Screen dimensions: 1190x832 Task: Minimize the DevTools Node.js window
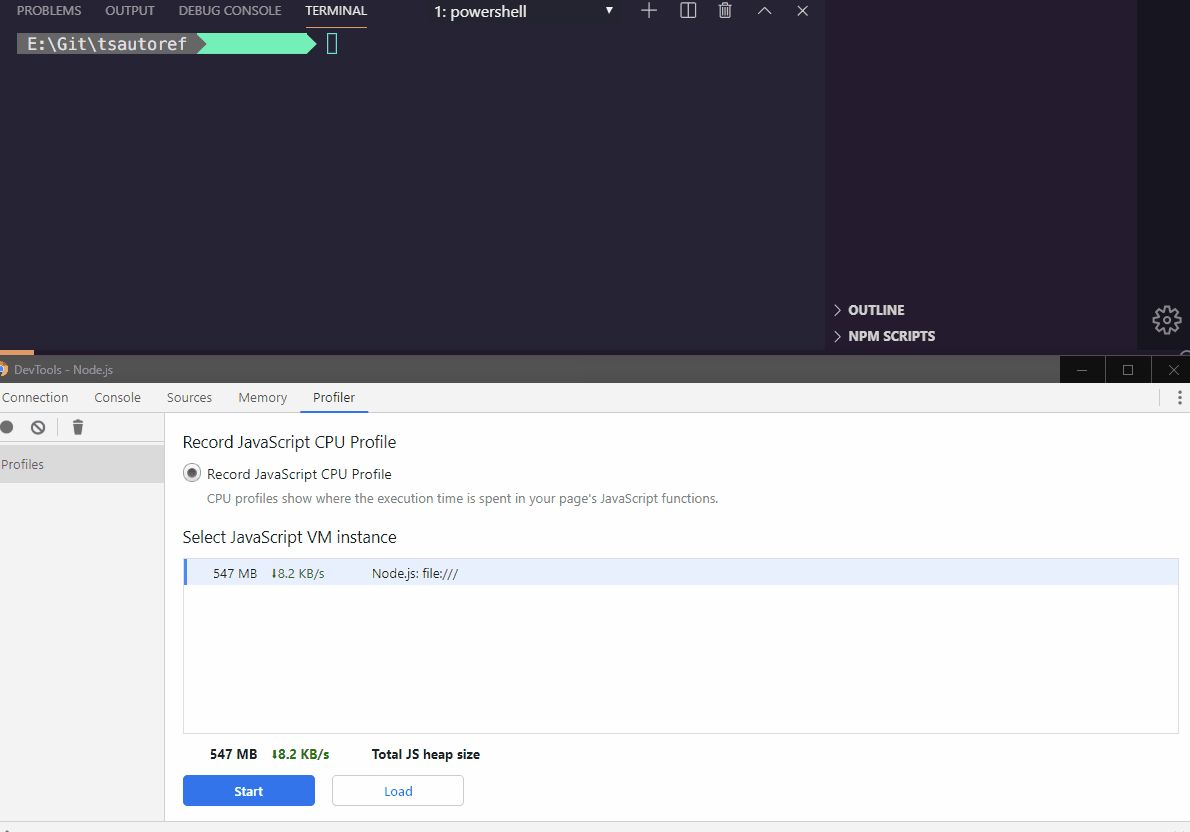click(1082, 370)
